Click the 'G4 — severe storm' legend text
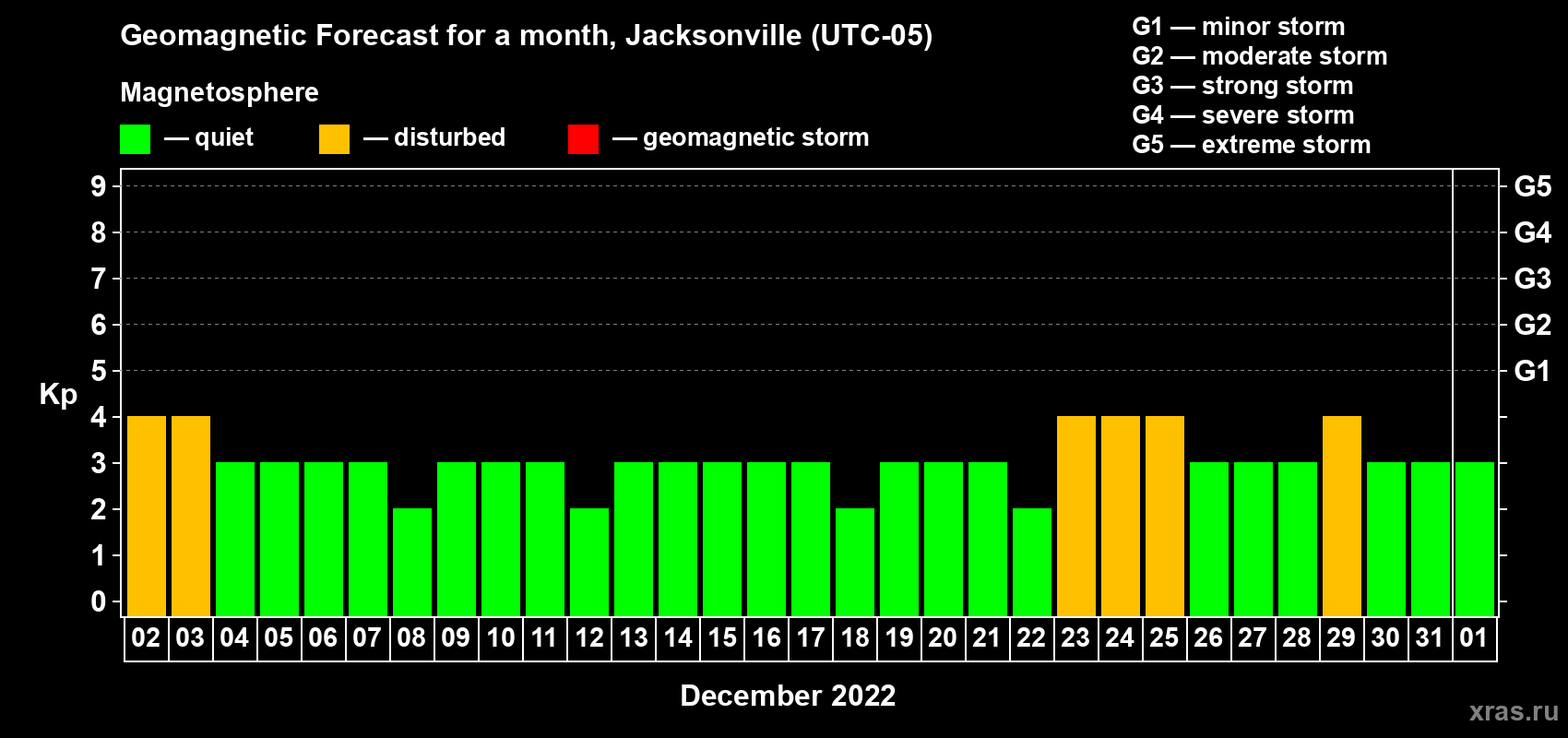Screen dimensions: 1568x738 pyautogui.click(x=1243, y=115)
